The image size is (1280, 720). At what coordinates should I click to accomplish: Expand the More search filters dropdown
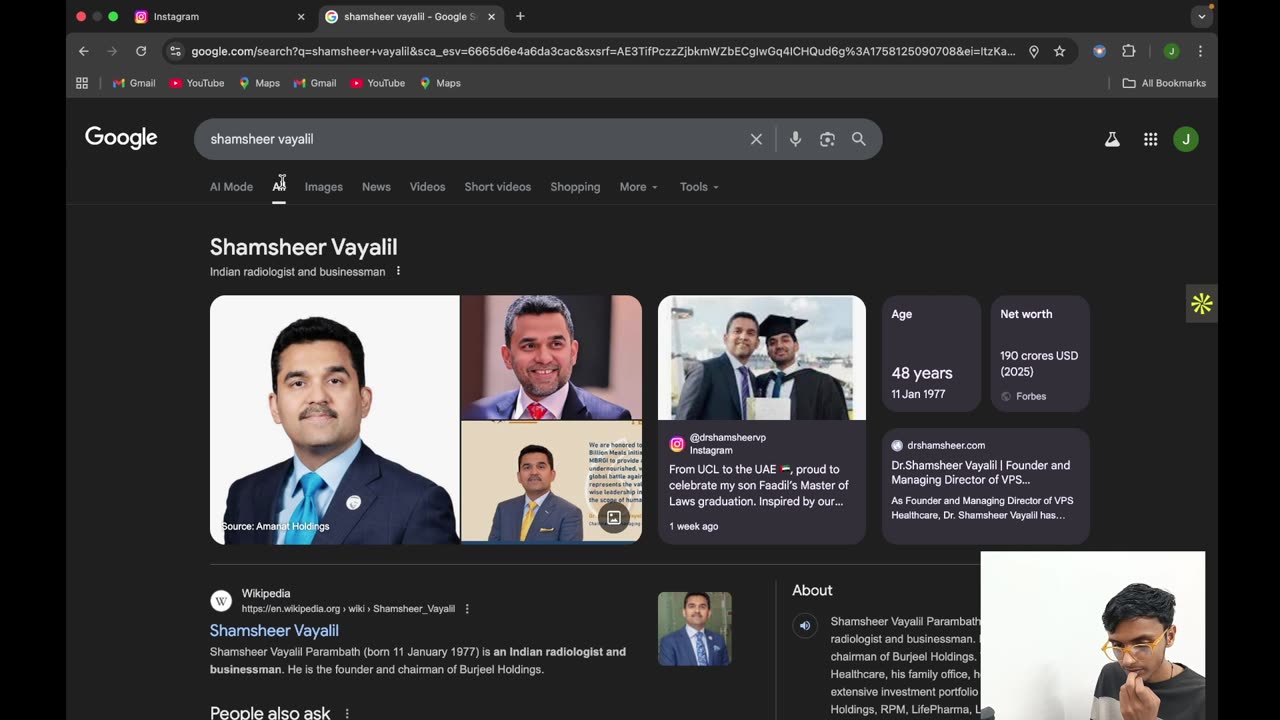point(638,187)
